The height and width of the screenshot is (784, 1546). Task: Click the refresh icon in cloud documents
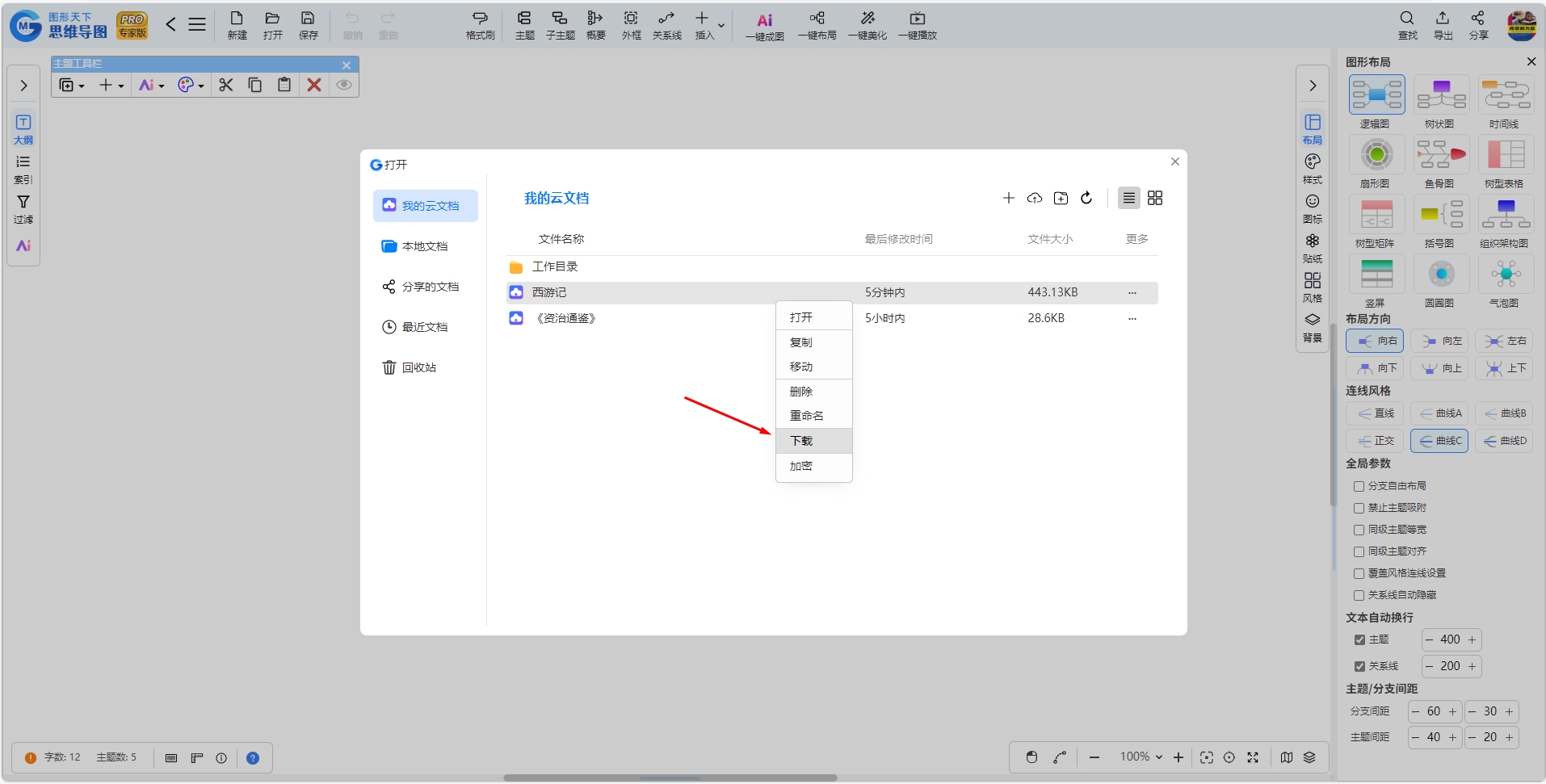[1086, 198]
